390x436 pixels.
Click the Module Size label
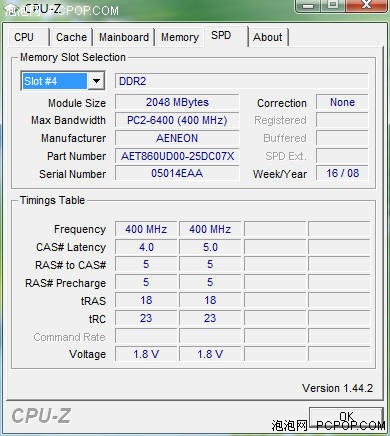pyautogui.click(x=77, y=103)
